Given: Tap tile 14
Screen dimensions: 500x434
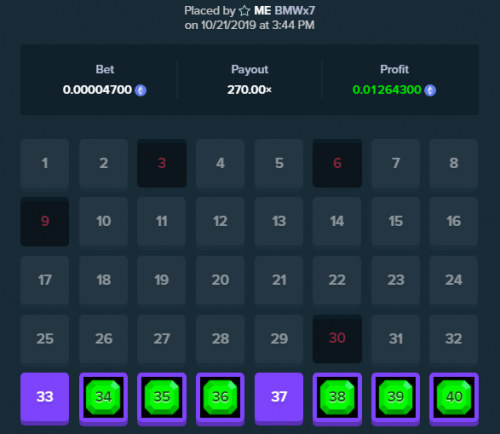Looking at the screenshot, I should point(337,221).
